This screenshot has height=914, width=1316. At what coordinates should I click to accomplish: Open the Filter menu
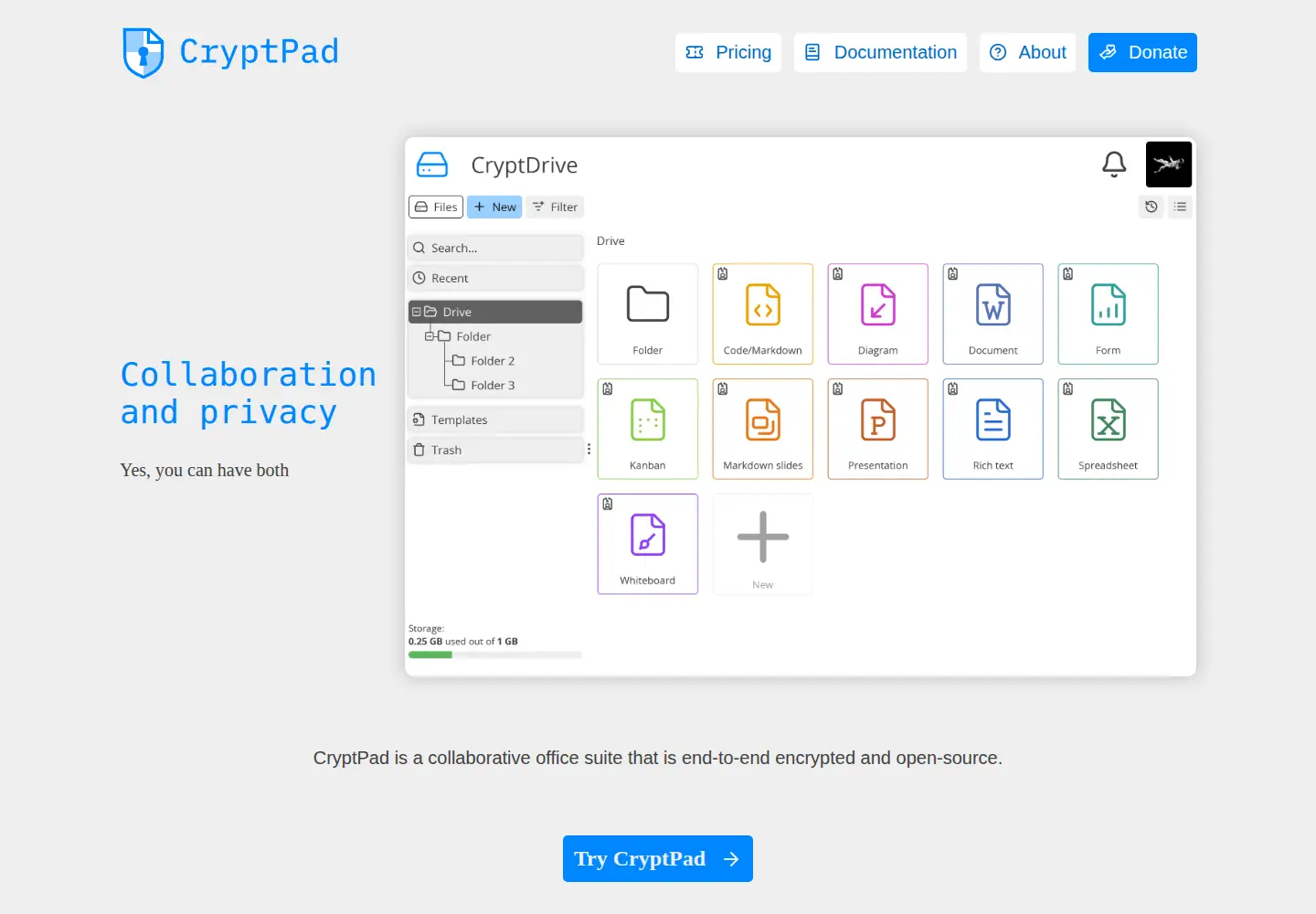point(555,207)
